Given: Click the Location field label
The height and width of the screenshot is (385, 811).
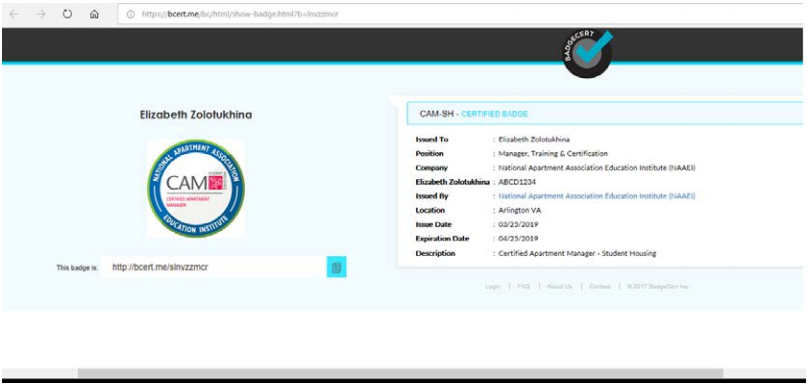Looking at the screenshot, I should [x=430, y=211].
